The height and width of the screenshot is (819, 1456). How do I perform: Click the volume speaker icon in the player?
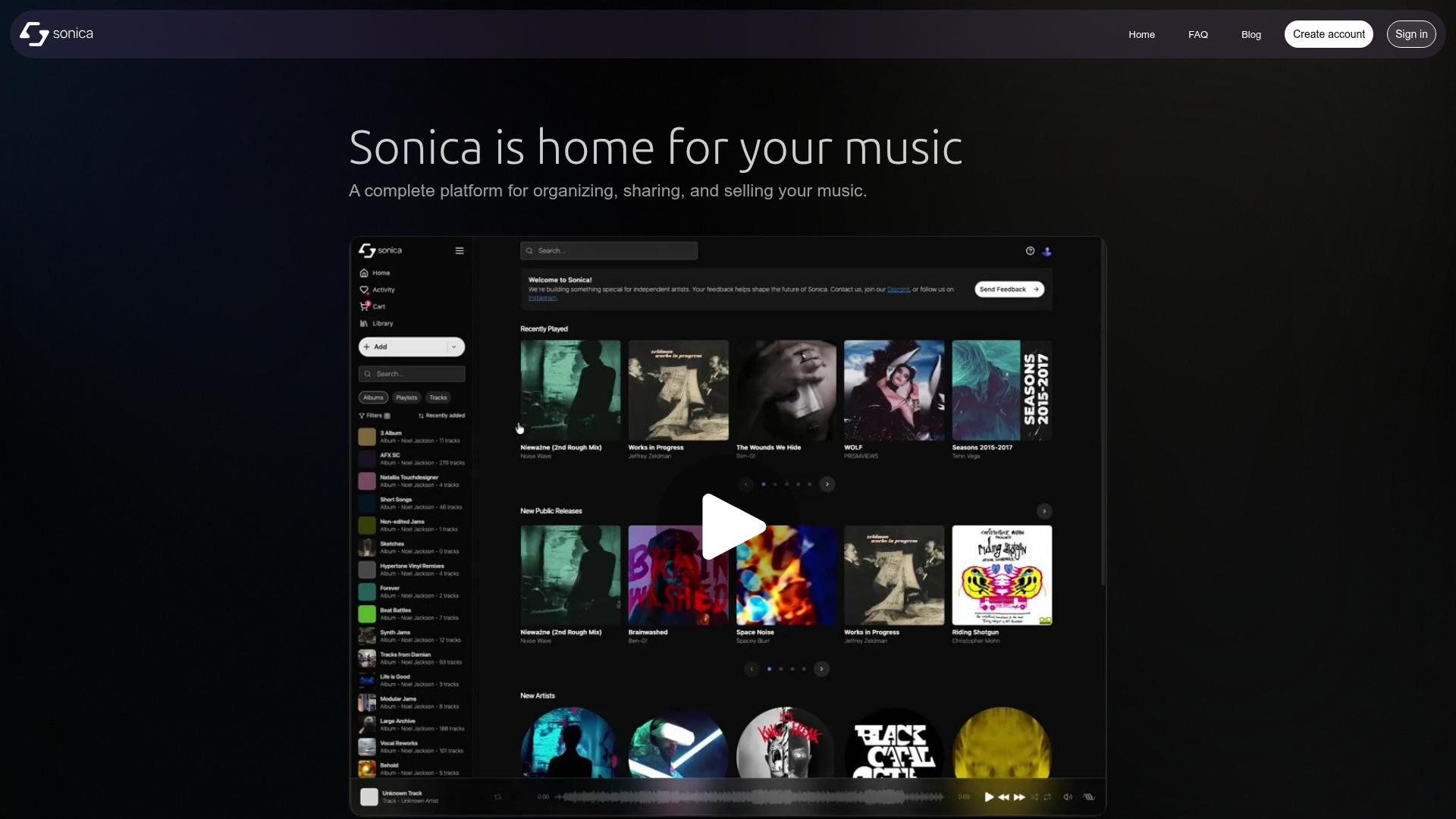tap(1068, 797)
